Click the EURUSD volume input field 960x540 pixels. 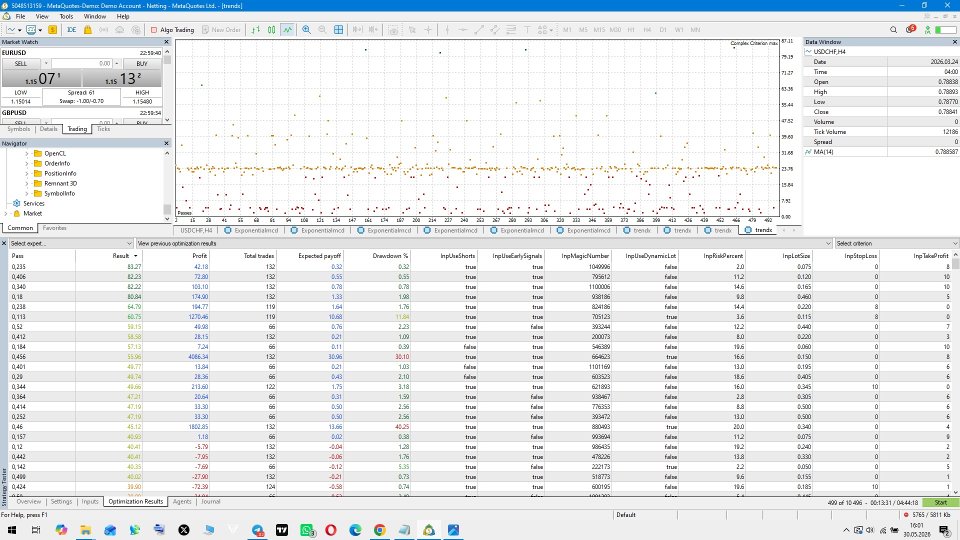coord(81,64)
